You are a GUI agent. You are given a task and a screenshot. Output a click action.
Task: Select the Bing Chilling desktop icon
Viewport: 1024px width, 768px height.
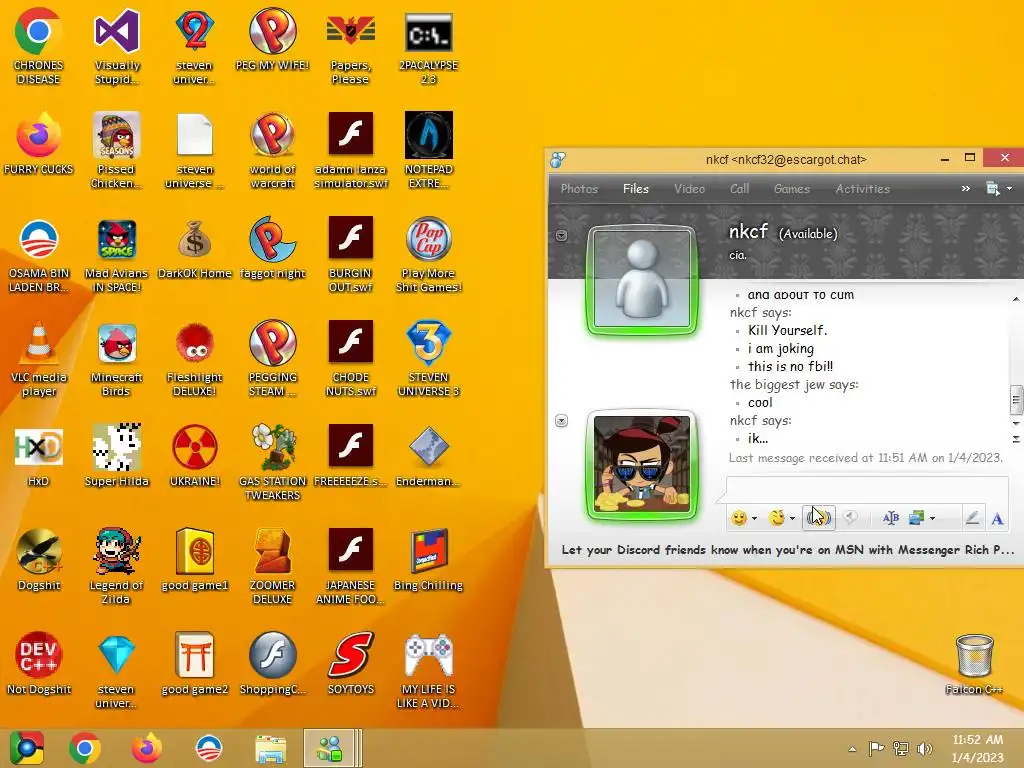(x=428, y=560)
